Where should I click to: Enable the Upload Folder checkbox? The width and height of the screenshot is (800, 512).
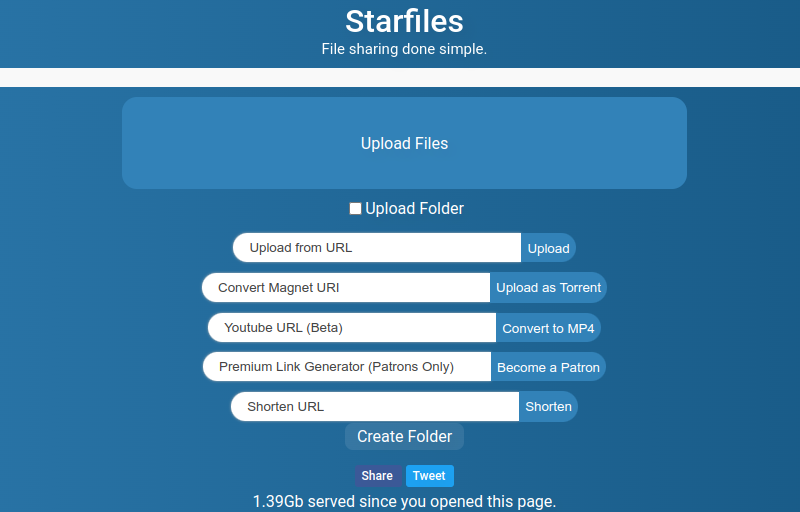click(355, 209)
